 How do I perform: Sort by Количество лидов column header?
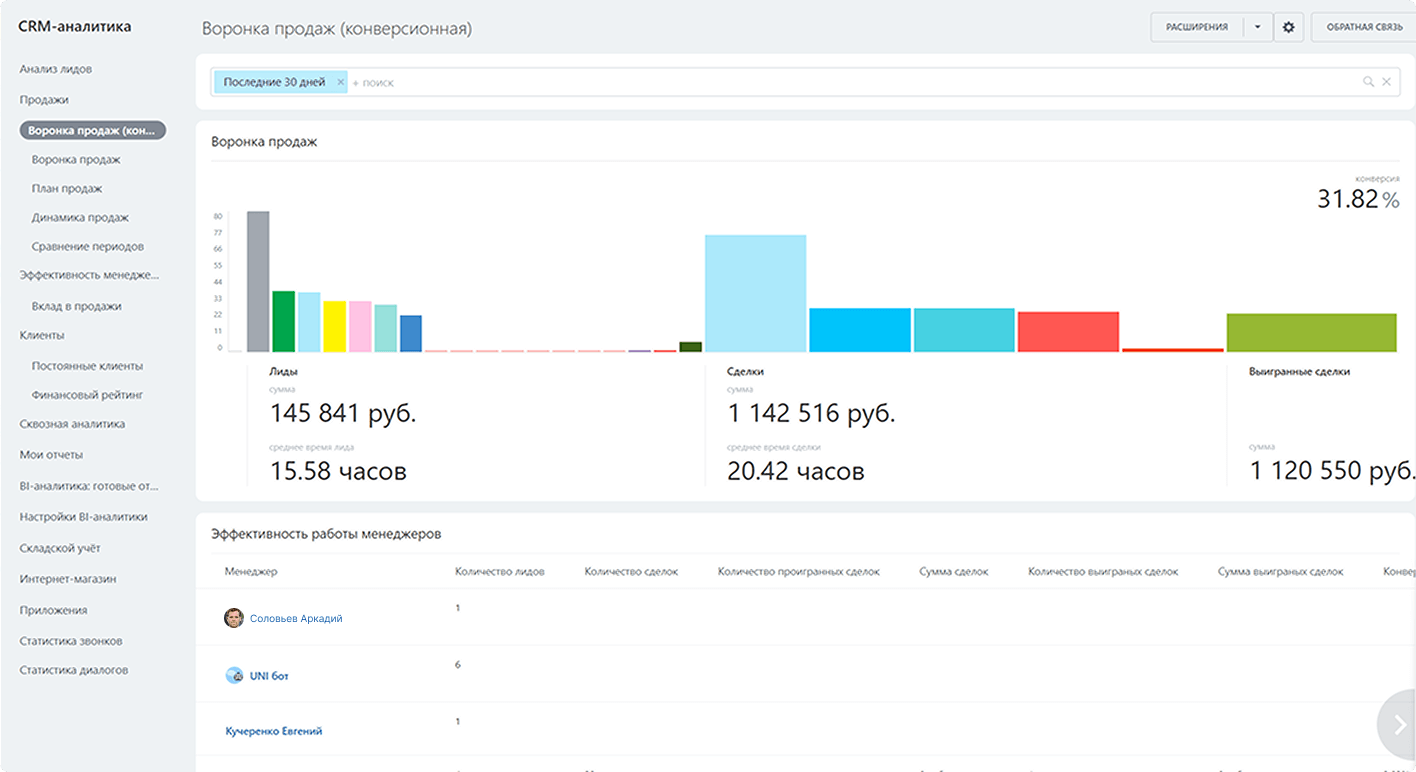pos(500,571)
